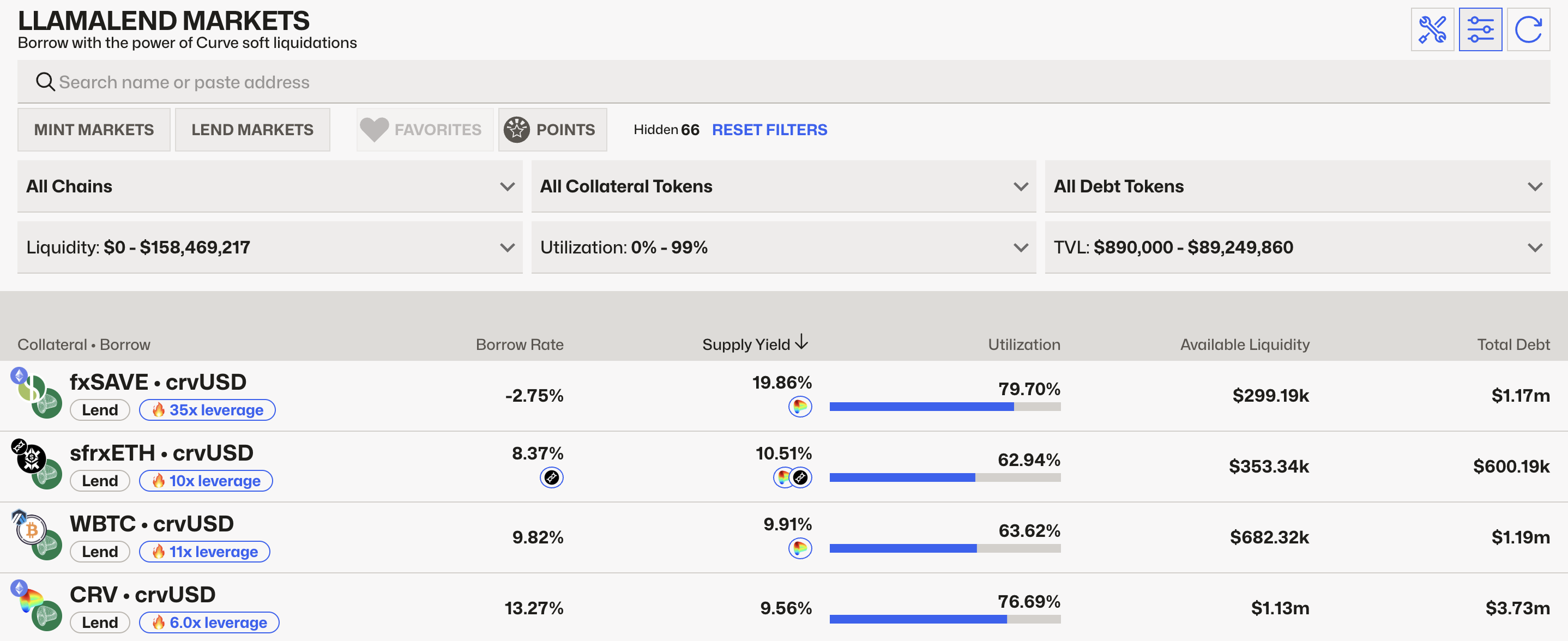The width and height of the screenshot is (1568, 641).
Task: Select the black chain icon beside sfrxETH borrow rate
Action: (552, 478)
